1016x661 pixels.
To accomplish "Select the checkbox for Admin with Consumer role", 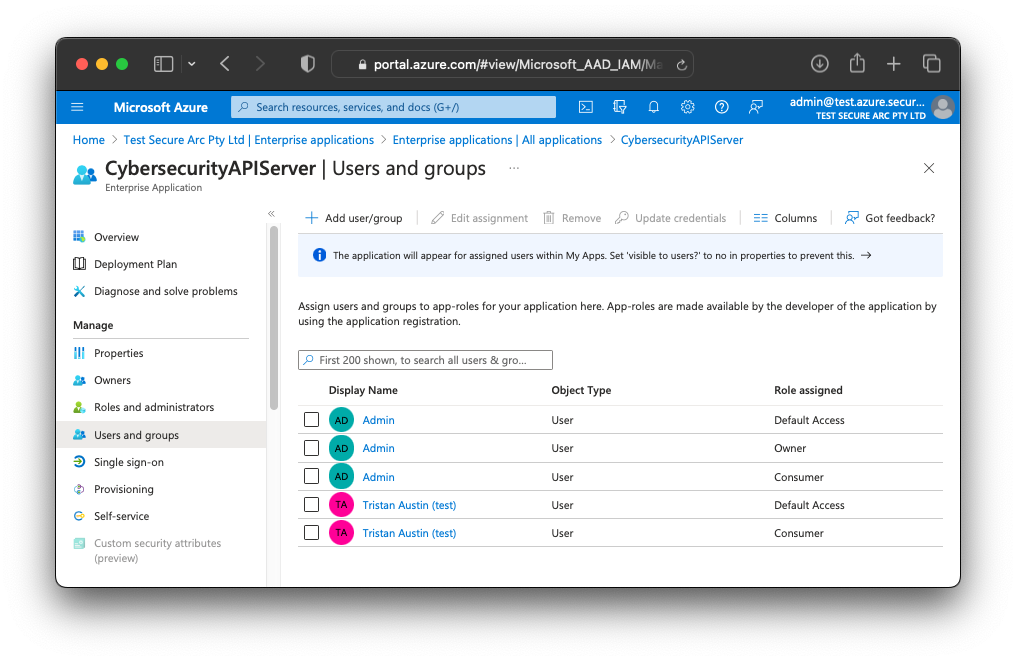I will 312,476.
